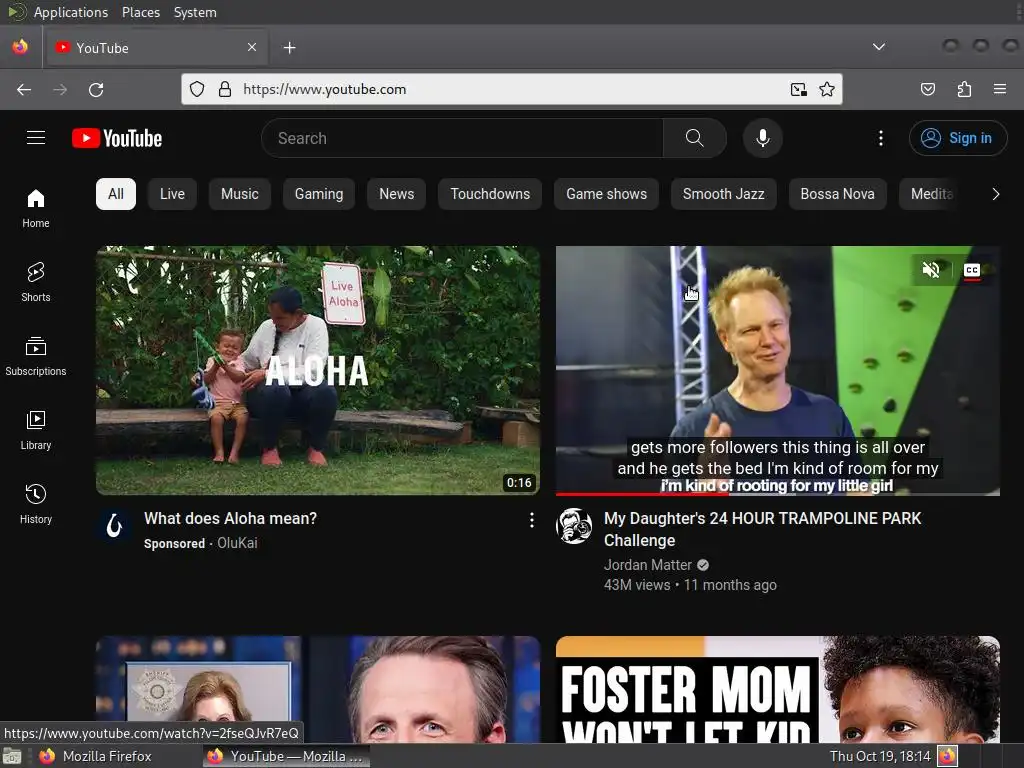Image resolution: width=1024 pixels, height=768 pixels.
Task: Reload the page
Action: (x=96, y=89)
